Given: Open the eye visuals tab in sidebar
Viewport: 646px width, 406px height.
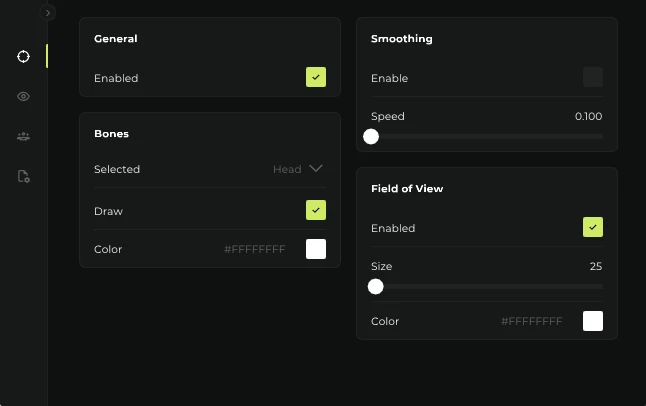Looking at the screenshot, I should (23, 96).
